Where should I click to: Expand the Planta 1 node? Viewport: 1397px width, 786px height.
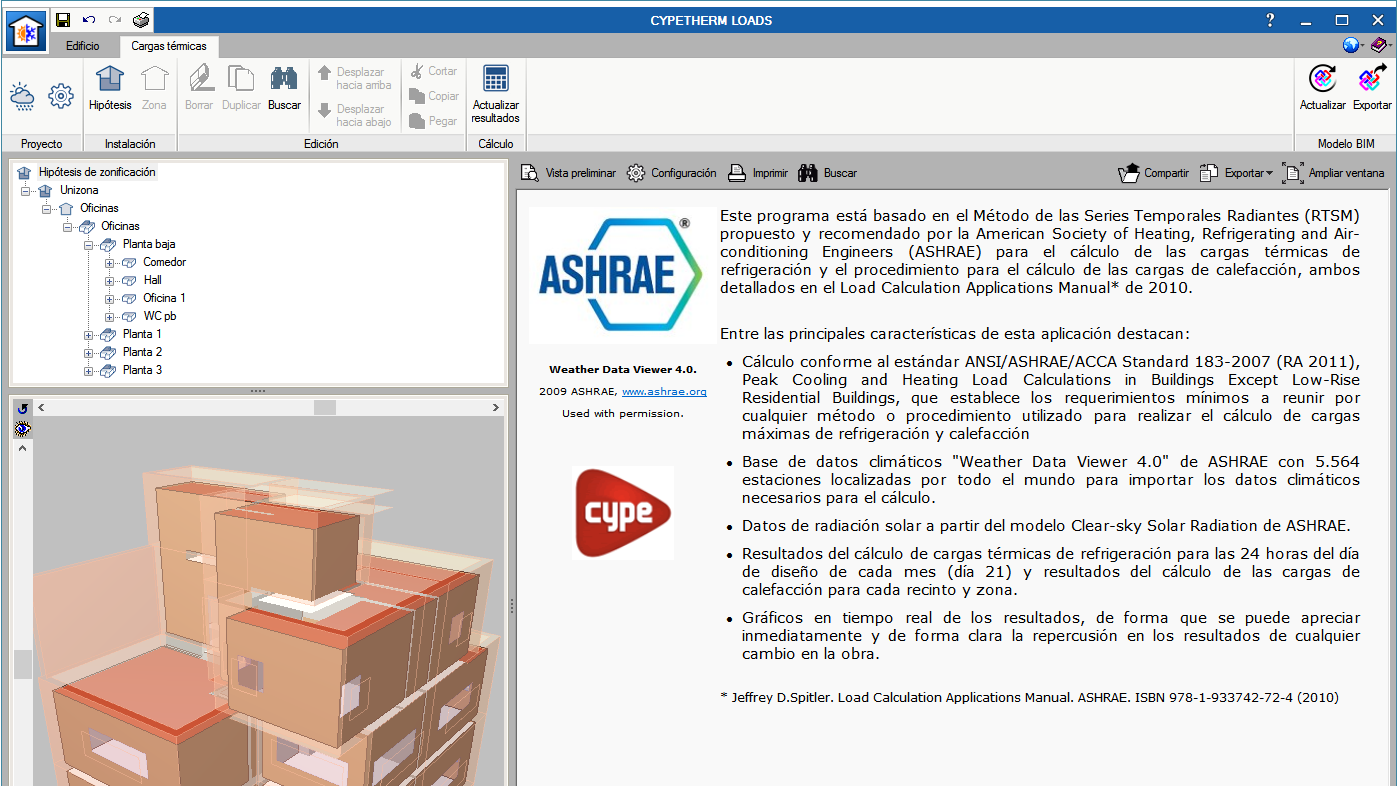pyautogui.click(x=89, y=334)
